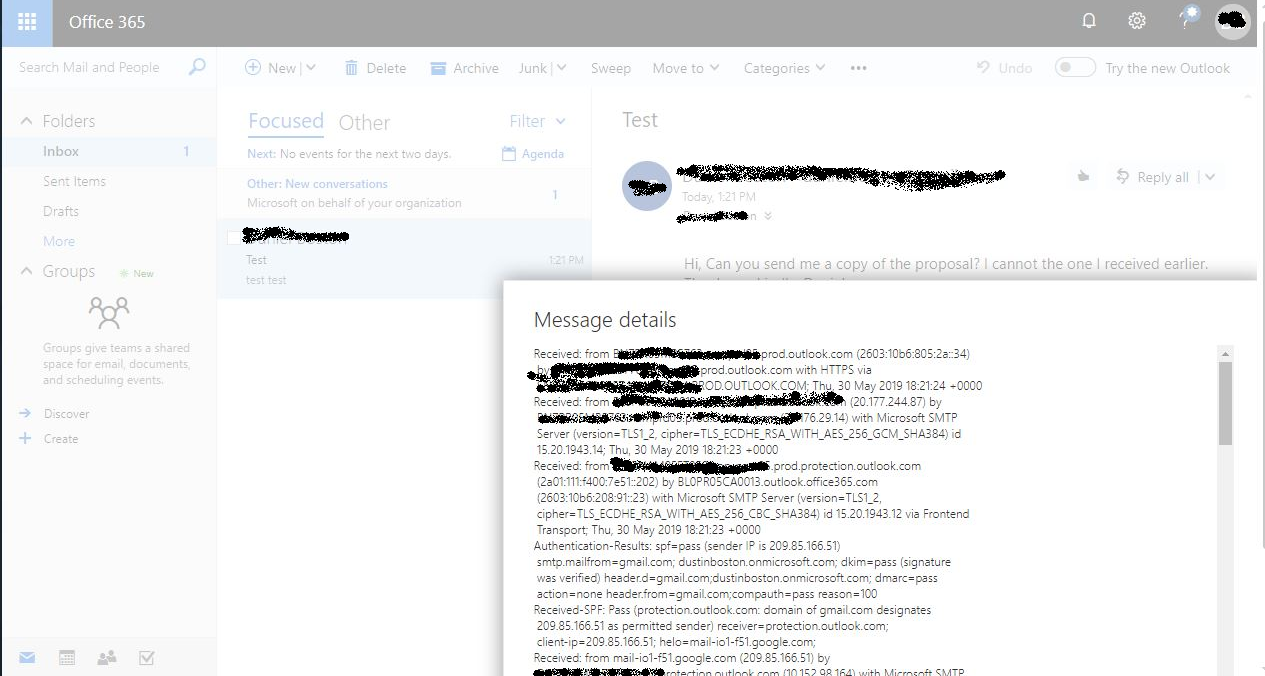Viewport: 1265px width, 676px height.
Task: Show More folders
Action: (x=59, y=241)
